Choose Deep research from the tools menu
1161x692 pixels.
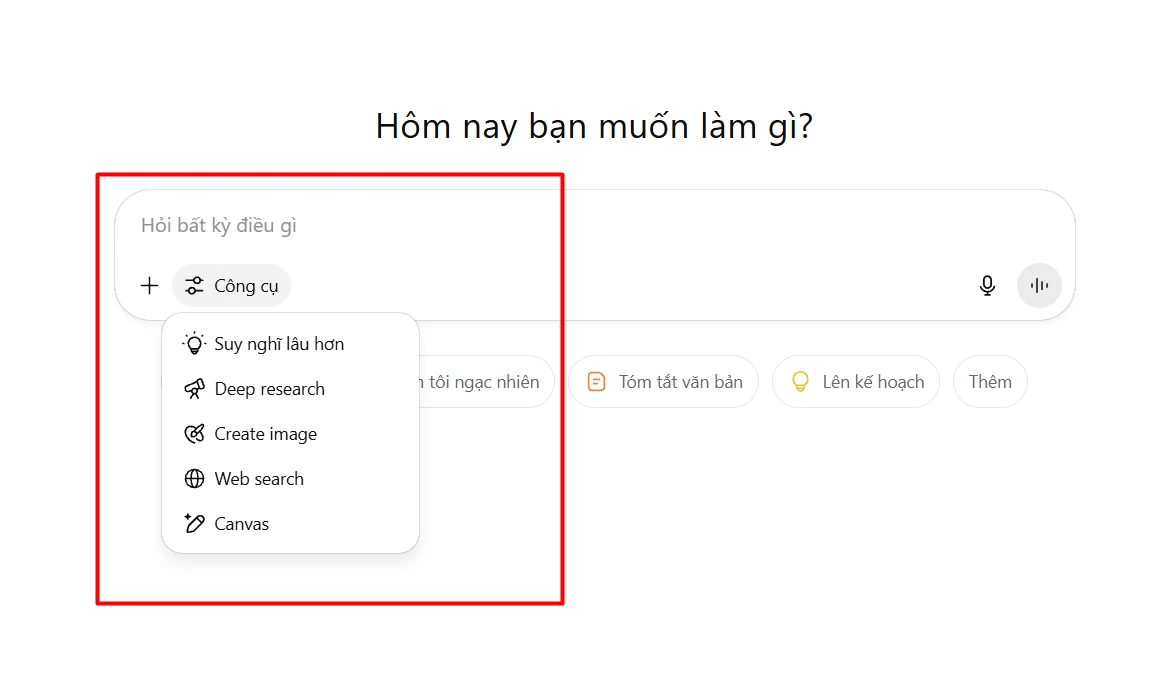(x=290, y=389)
